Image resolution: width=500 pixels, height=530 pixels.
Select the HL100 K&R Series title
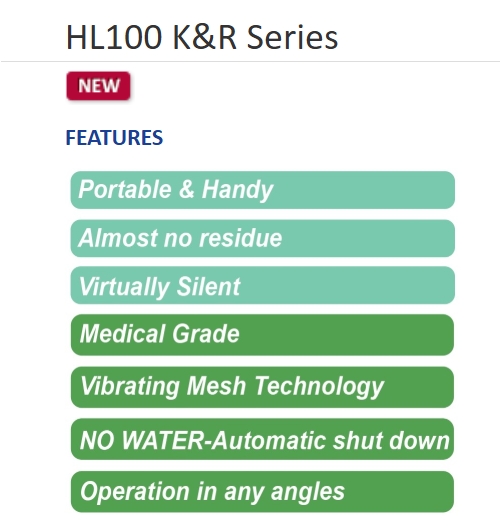202,38
